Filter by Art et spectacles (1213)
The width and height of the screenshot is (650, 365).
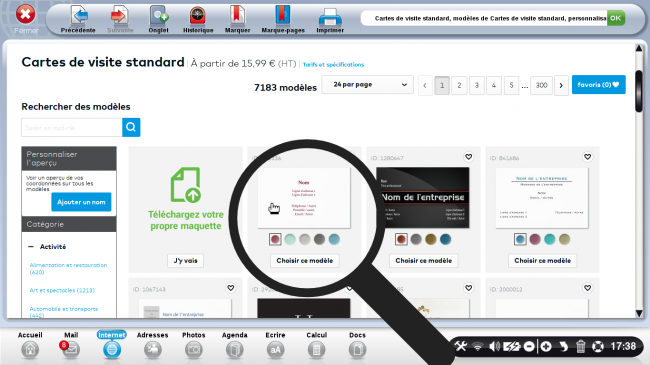click(x=62, y=290)
